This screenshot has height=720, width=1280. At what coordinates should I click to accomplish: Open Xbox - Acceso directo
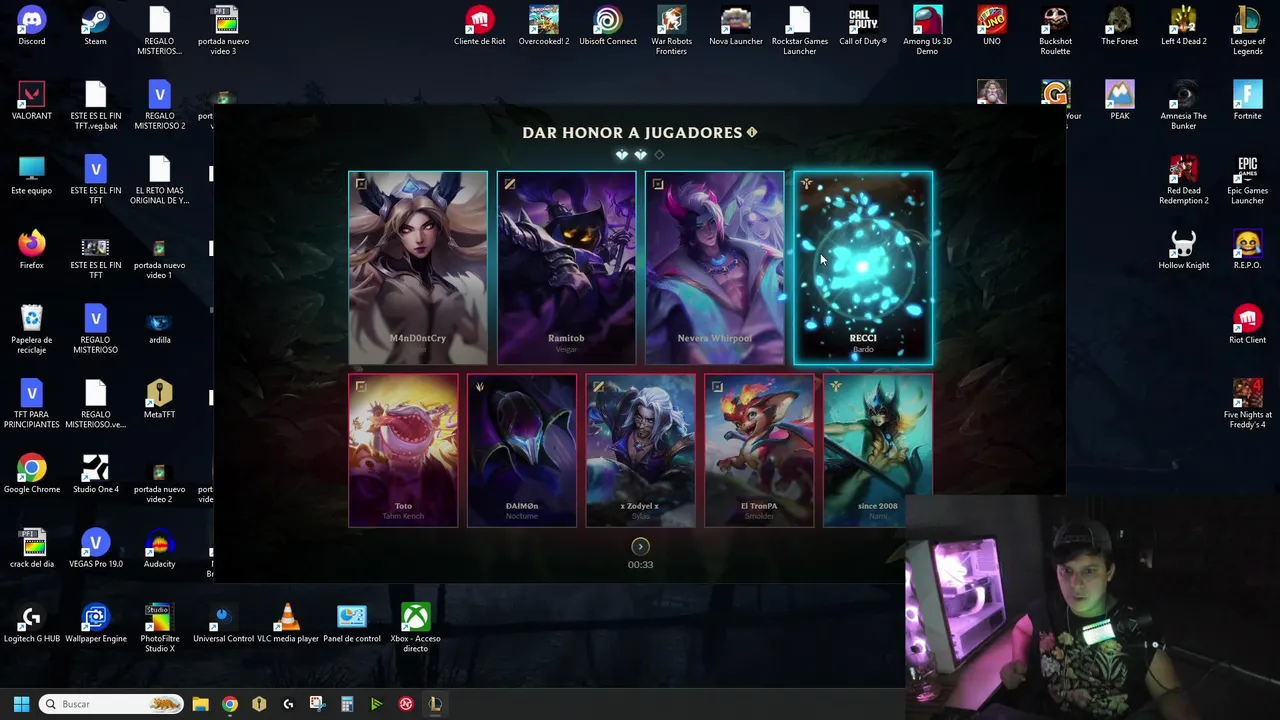tap(416, 628)
